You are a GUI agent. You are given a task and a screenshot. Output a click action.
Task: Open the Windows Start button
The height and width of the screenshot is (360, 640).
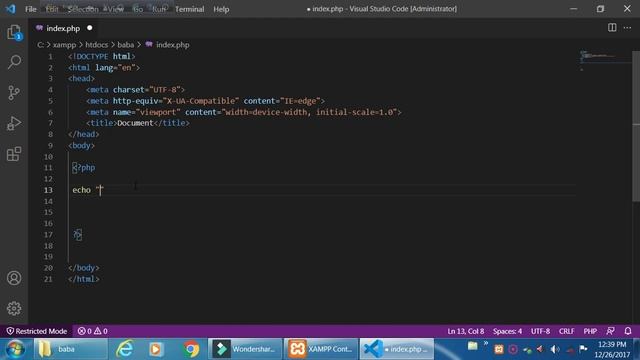(15, 349)
